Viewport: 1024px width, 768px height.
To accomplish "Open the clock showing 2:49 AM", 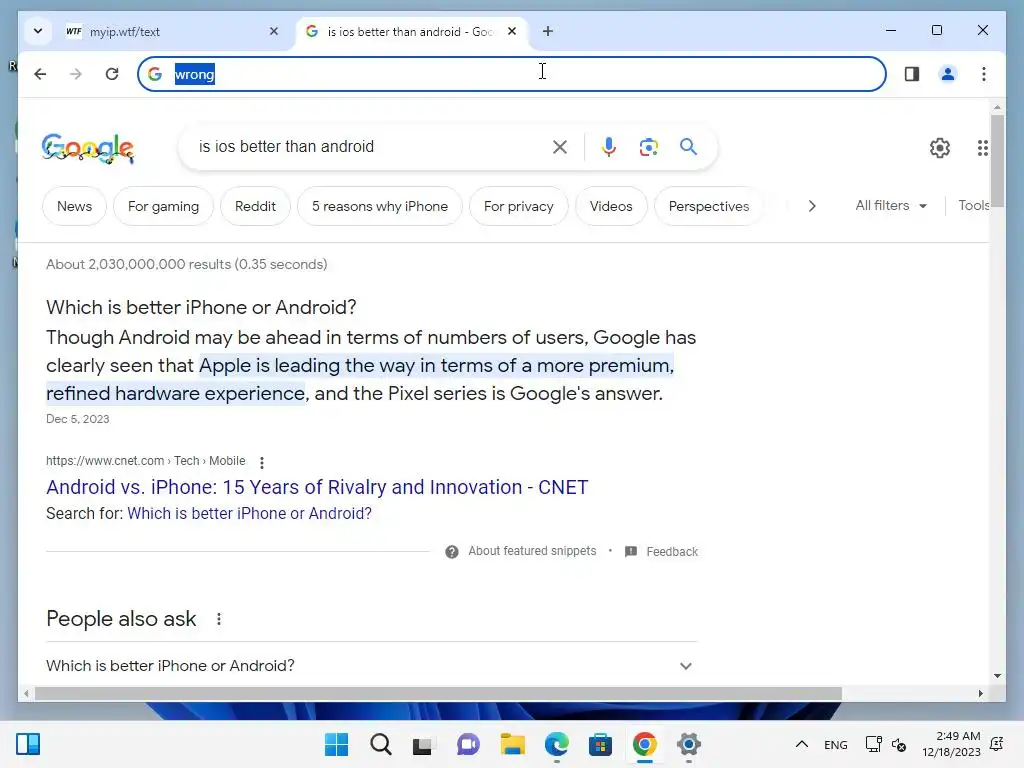I will tap(951, 744).
